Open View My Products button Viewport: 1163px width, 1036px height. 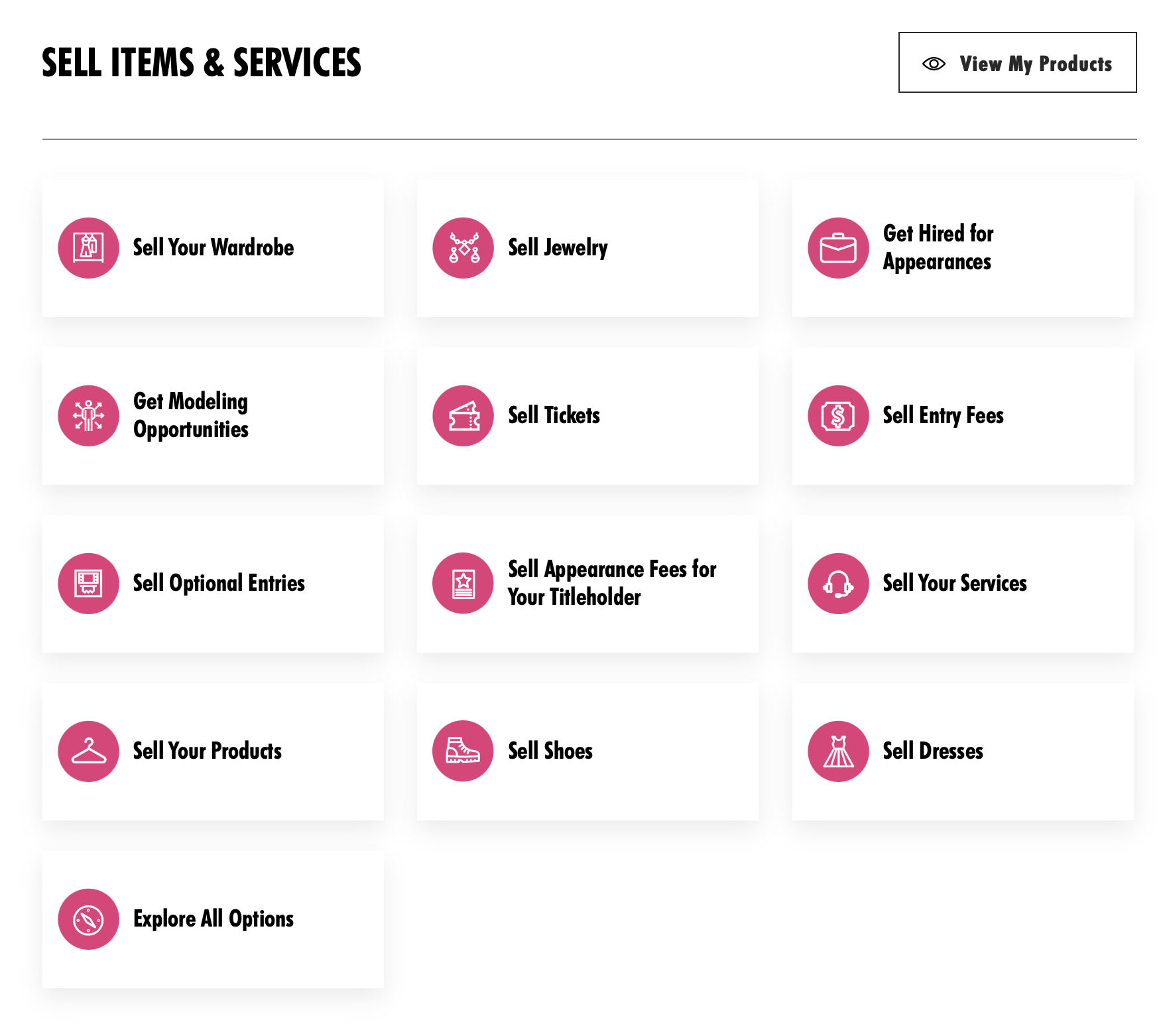tap(1017, 62)
